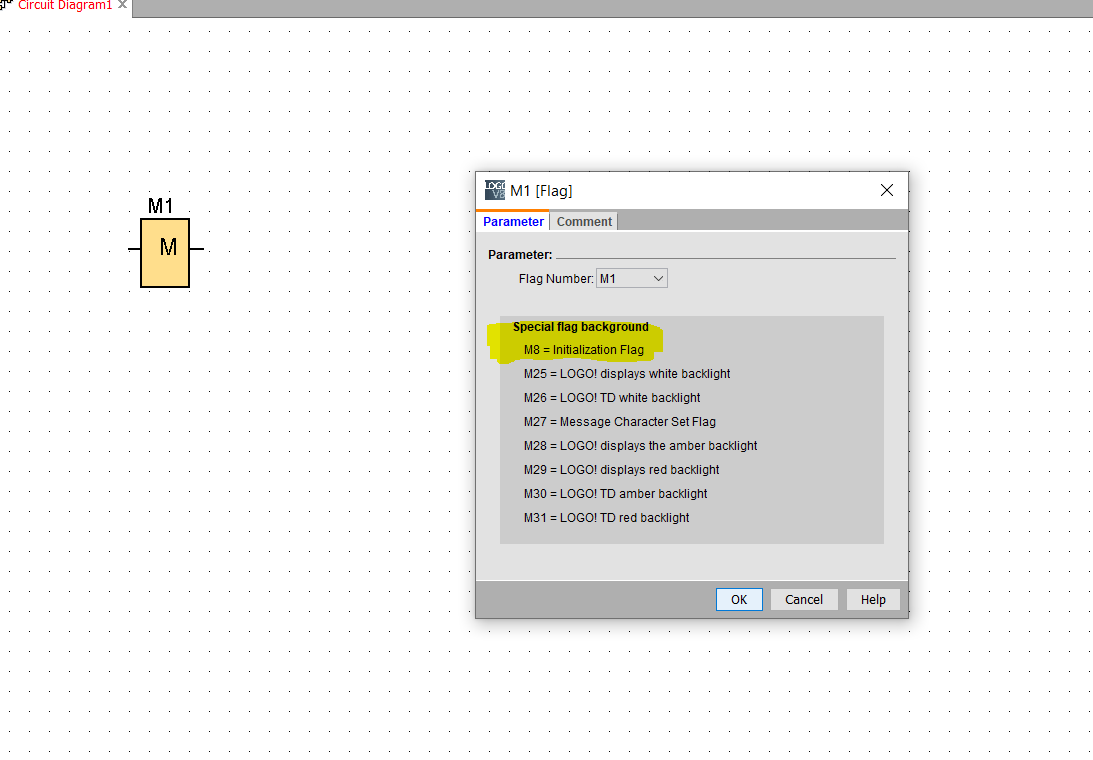Switch to the Comment tab
The height and width of the screenshot is (760, 1093).
583,221
